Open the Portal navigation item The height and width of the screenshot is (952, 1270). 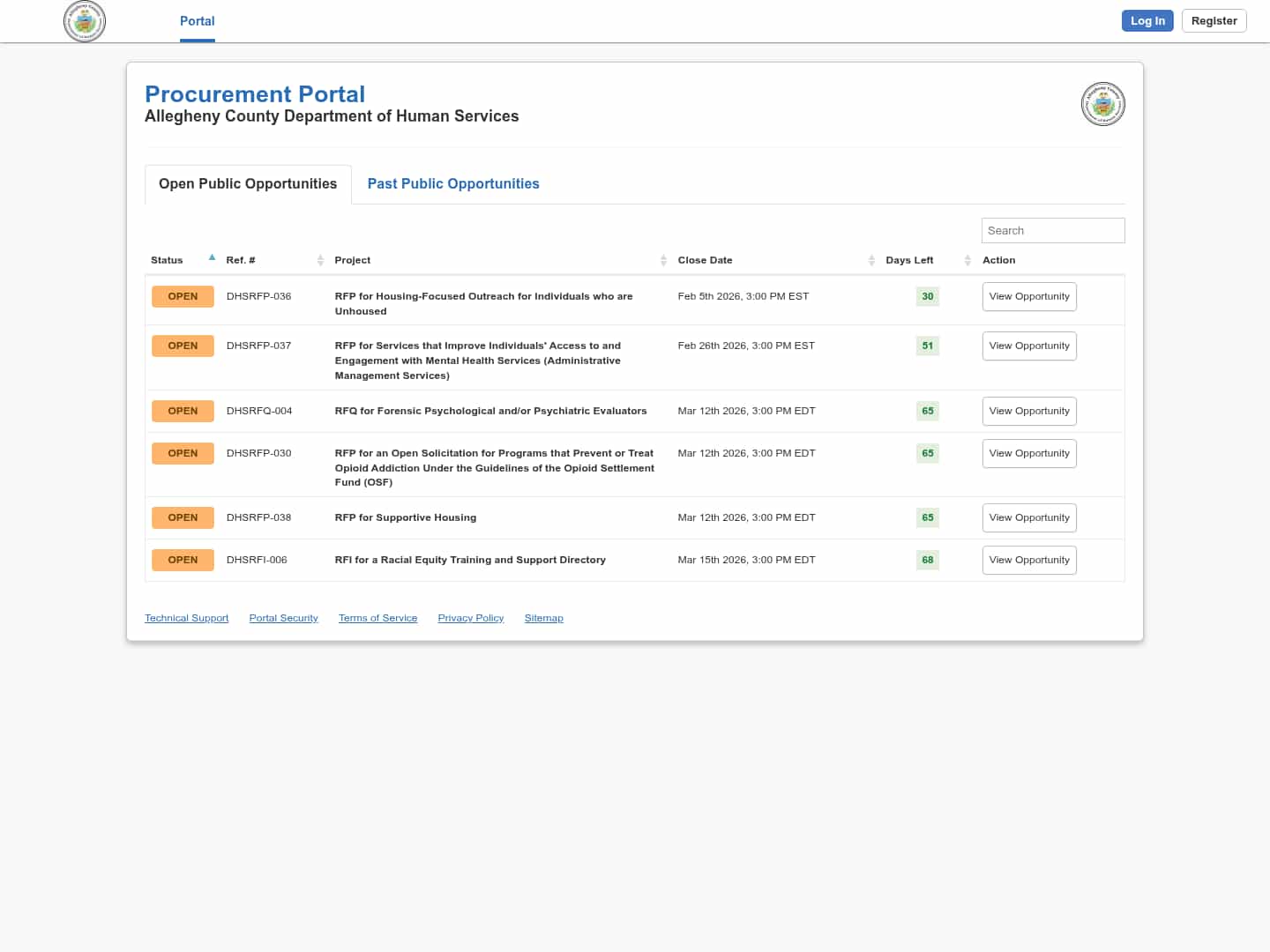tap(197, 21)
